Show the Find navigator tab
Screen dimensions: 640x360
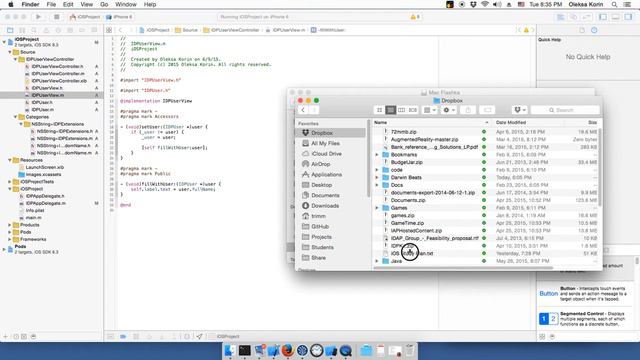click(34, 30)
